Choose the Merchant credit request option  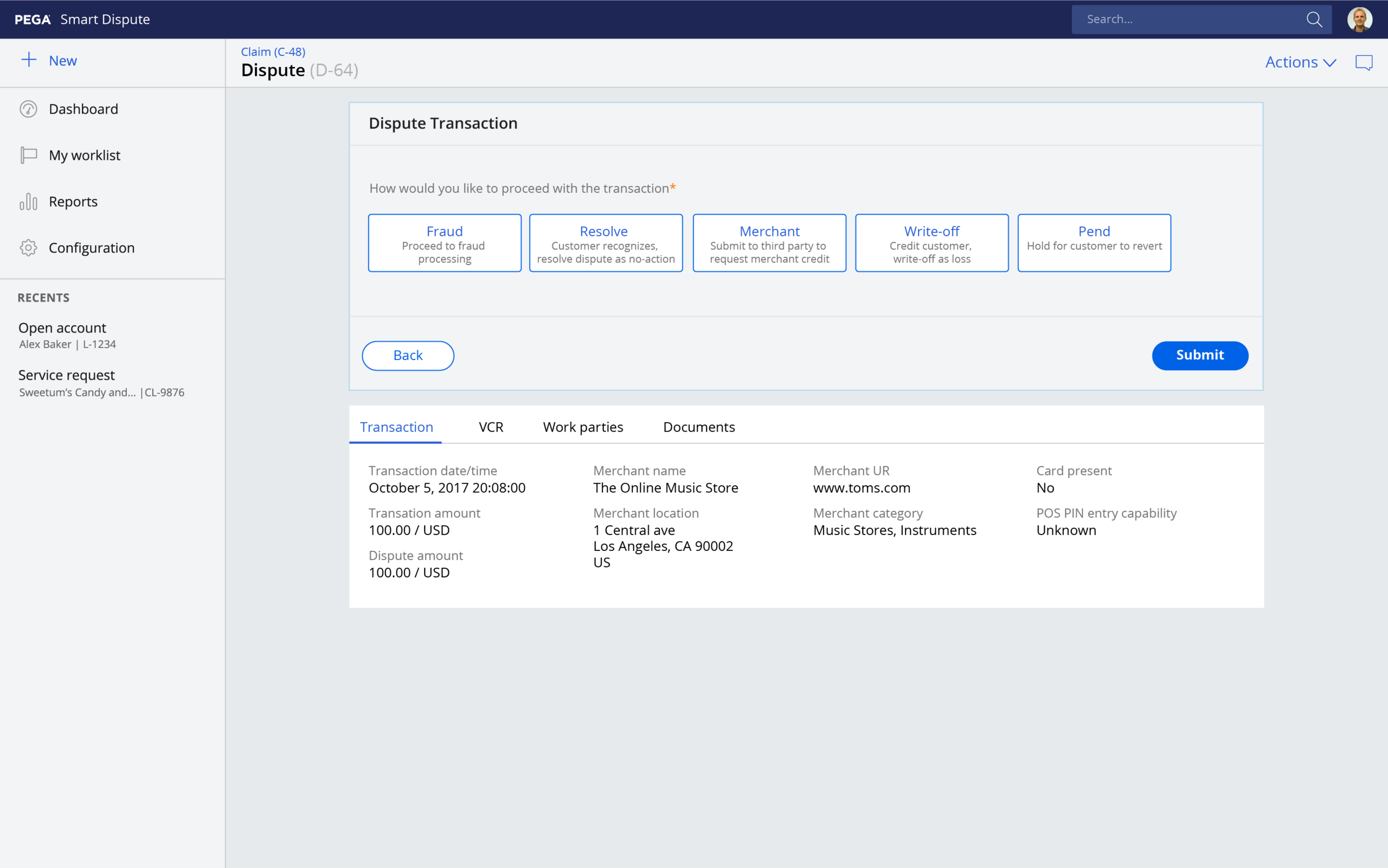point(769,243)
